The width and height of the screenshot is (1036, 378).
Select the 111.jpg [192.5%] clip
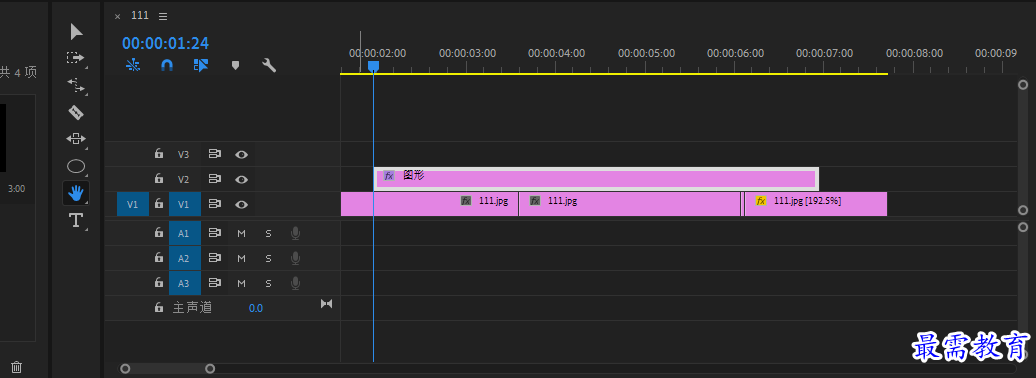[x=815, y=204]
